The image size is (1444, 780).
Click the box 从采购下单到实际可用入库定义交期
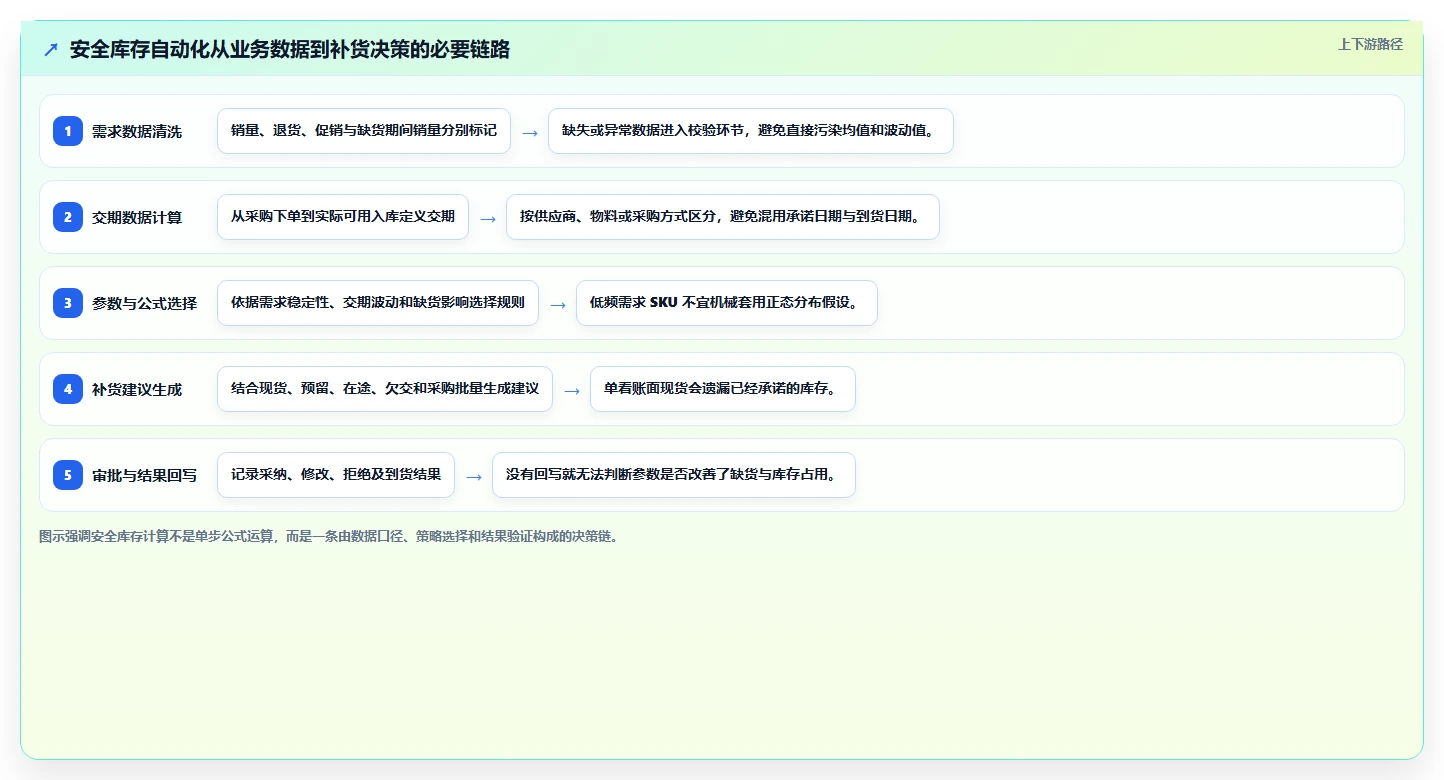(x=343, y=217)
